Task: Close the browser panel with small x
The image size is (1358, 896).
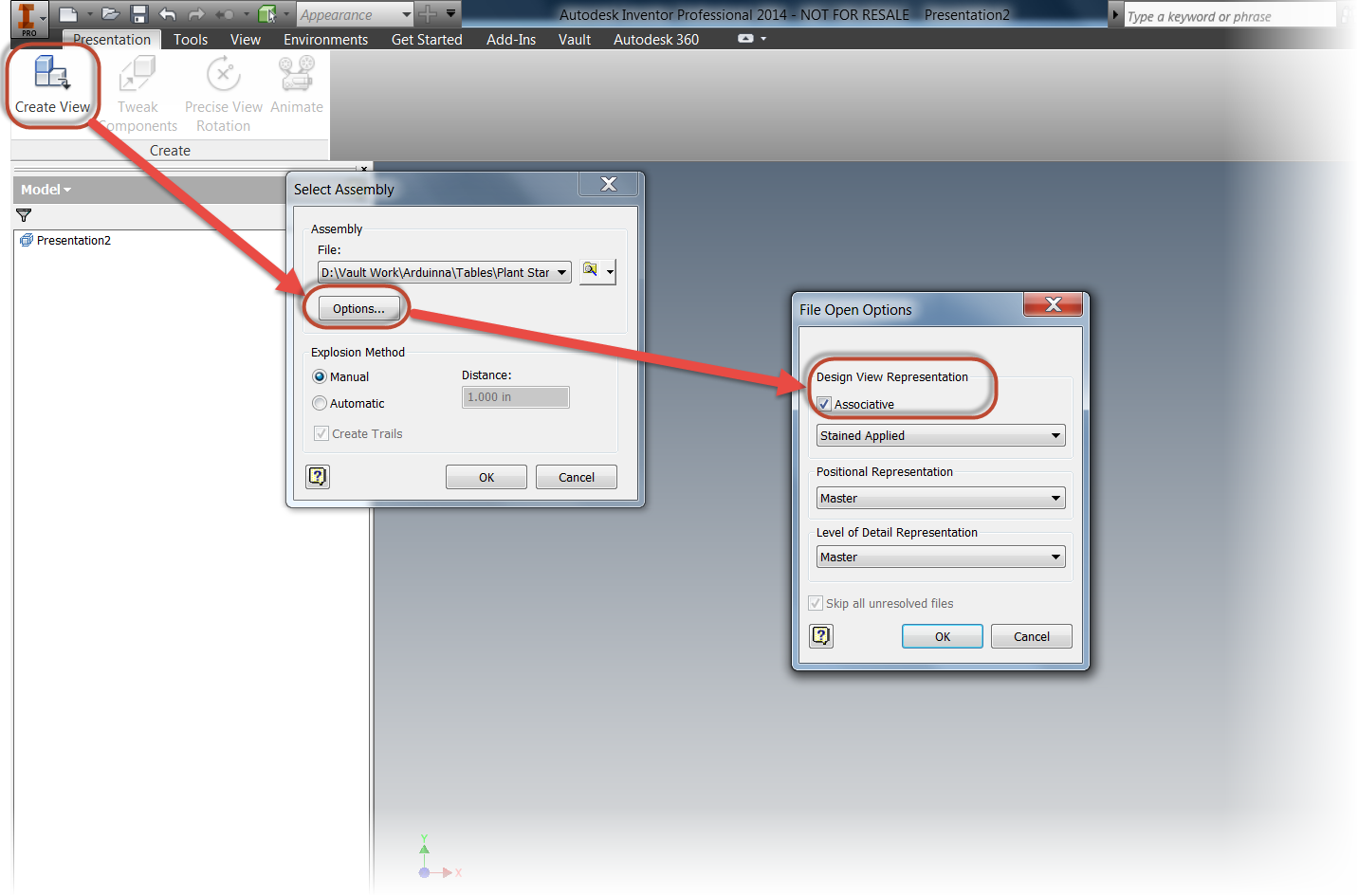Action: 364,169
